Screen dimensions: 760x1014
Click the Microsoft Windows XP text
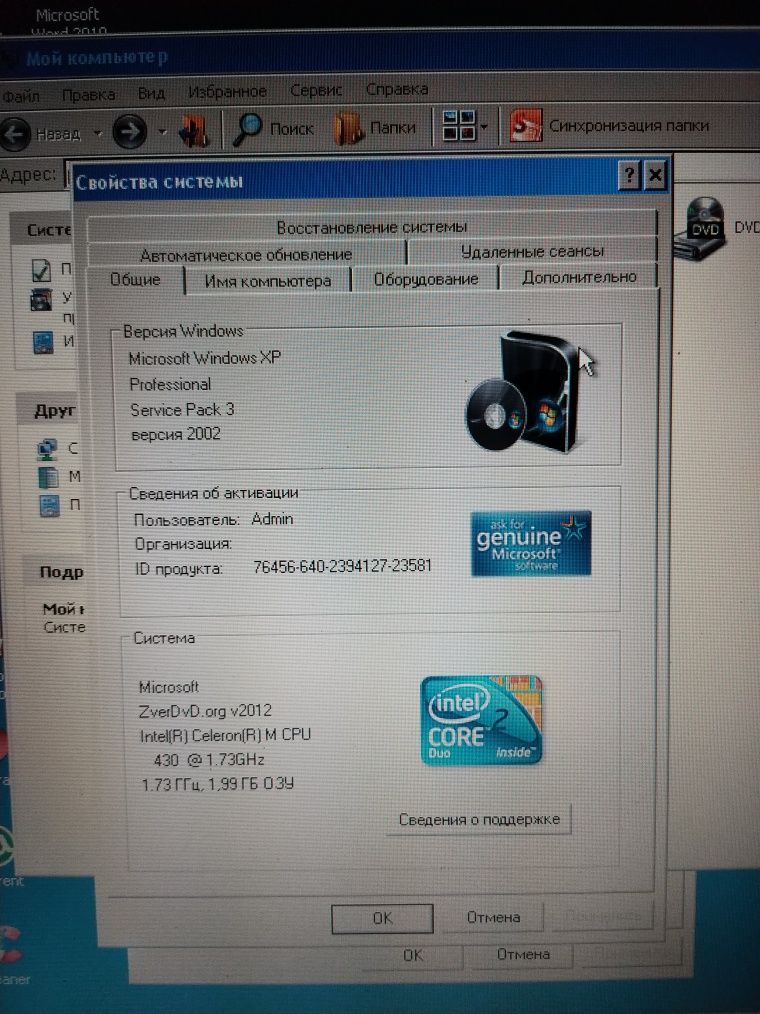coord(204,358)
